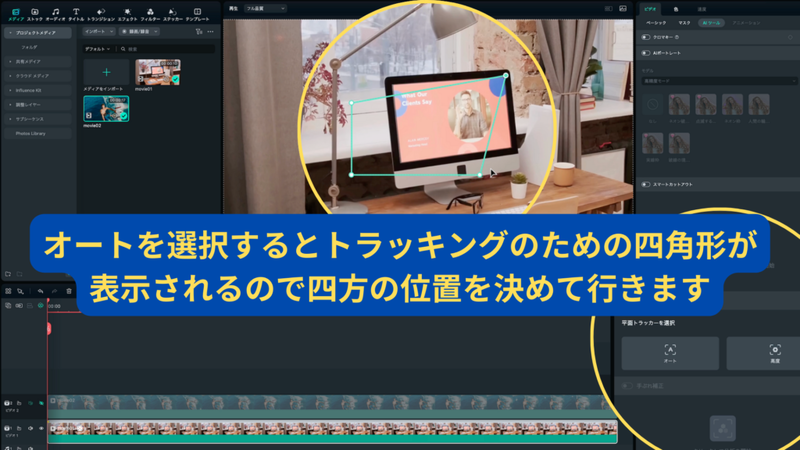This screenshot has width=800, height=450.
Task: Click the red playhead marker on timeline
Action: click(48, 328)
